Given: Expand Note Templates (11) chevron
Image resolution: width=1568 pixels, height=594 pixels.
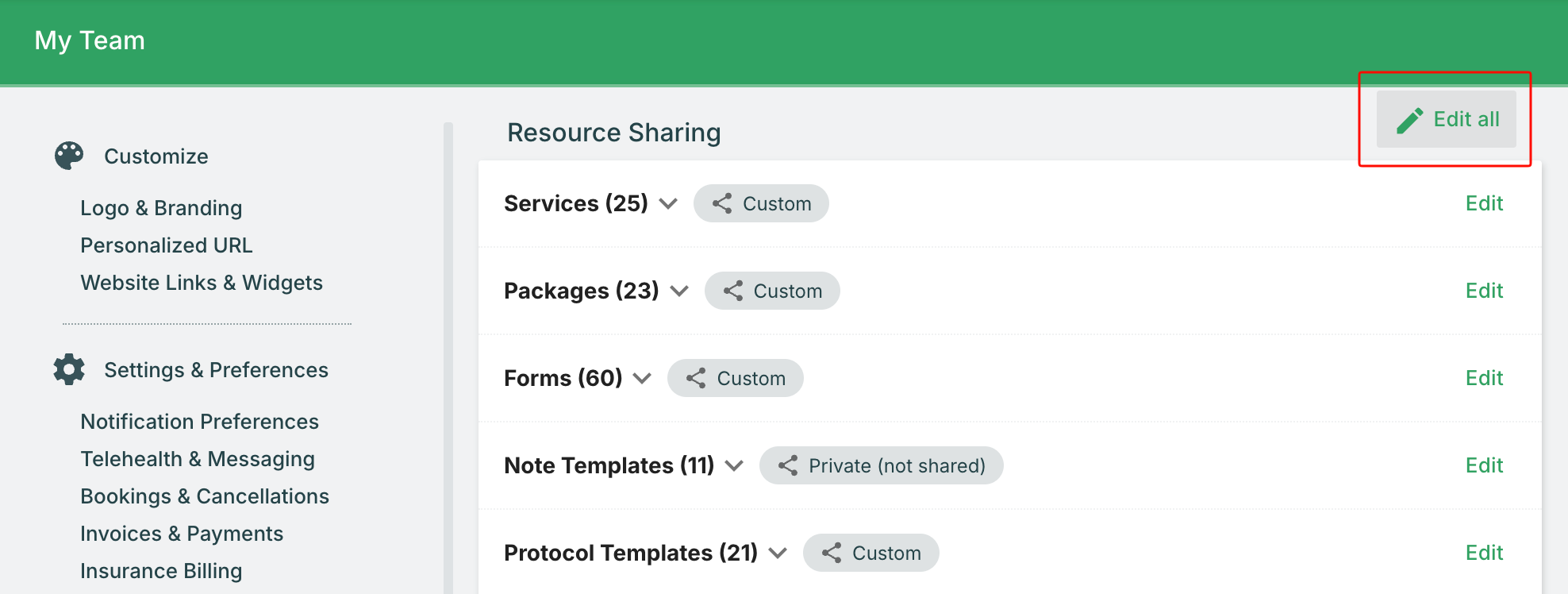Looking at the screenshot, I should click(734, 466).
